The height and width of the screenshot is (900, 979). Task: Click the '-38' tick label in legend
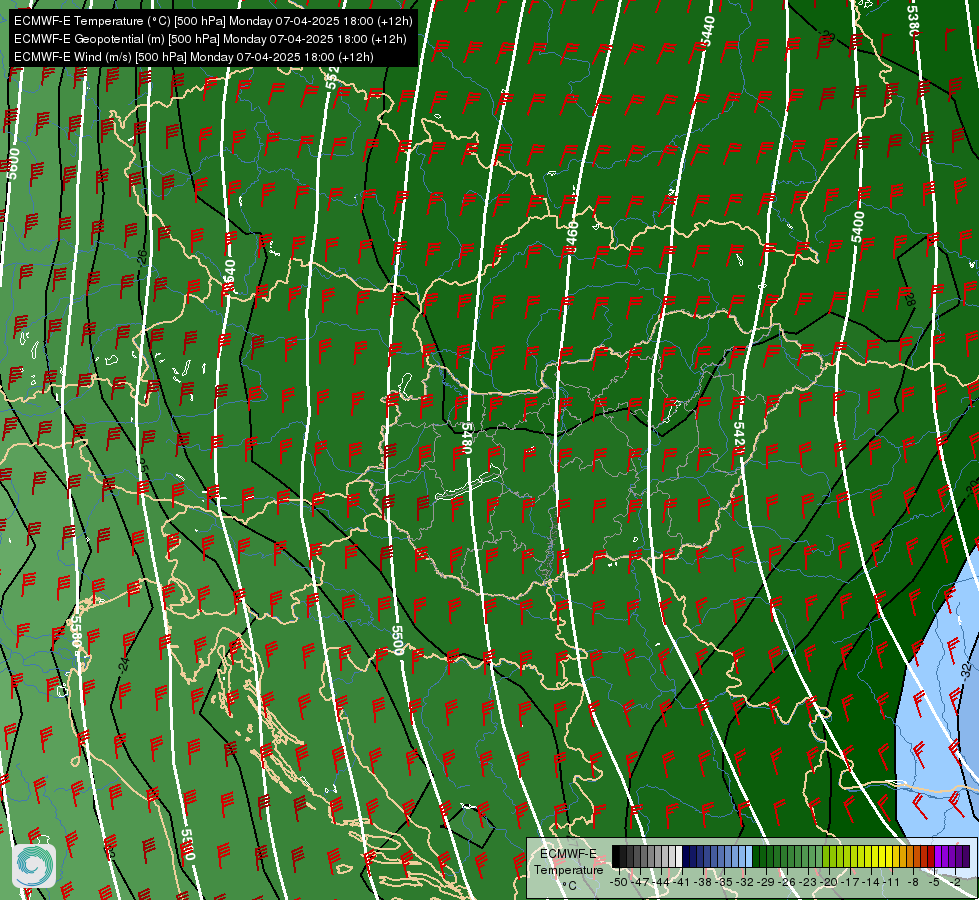coord(702,883)
